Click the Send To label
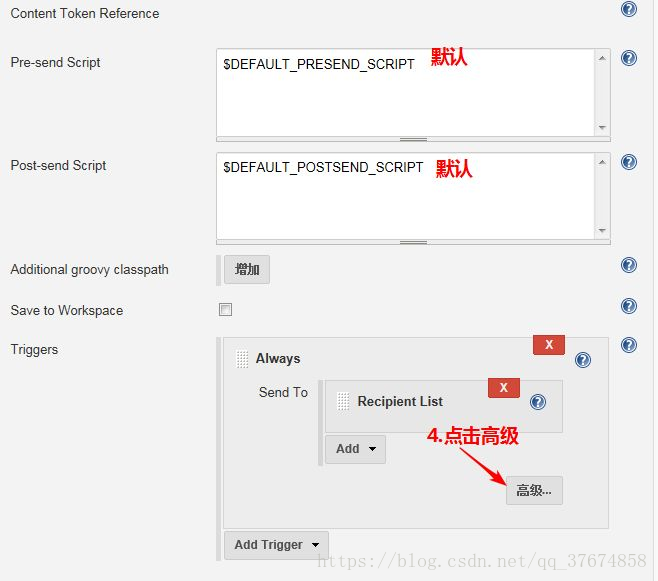Screen dimensions: 658x581 pos(283,392)
